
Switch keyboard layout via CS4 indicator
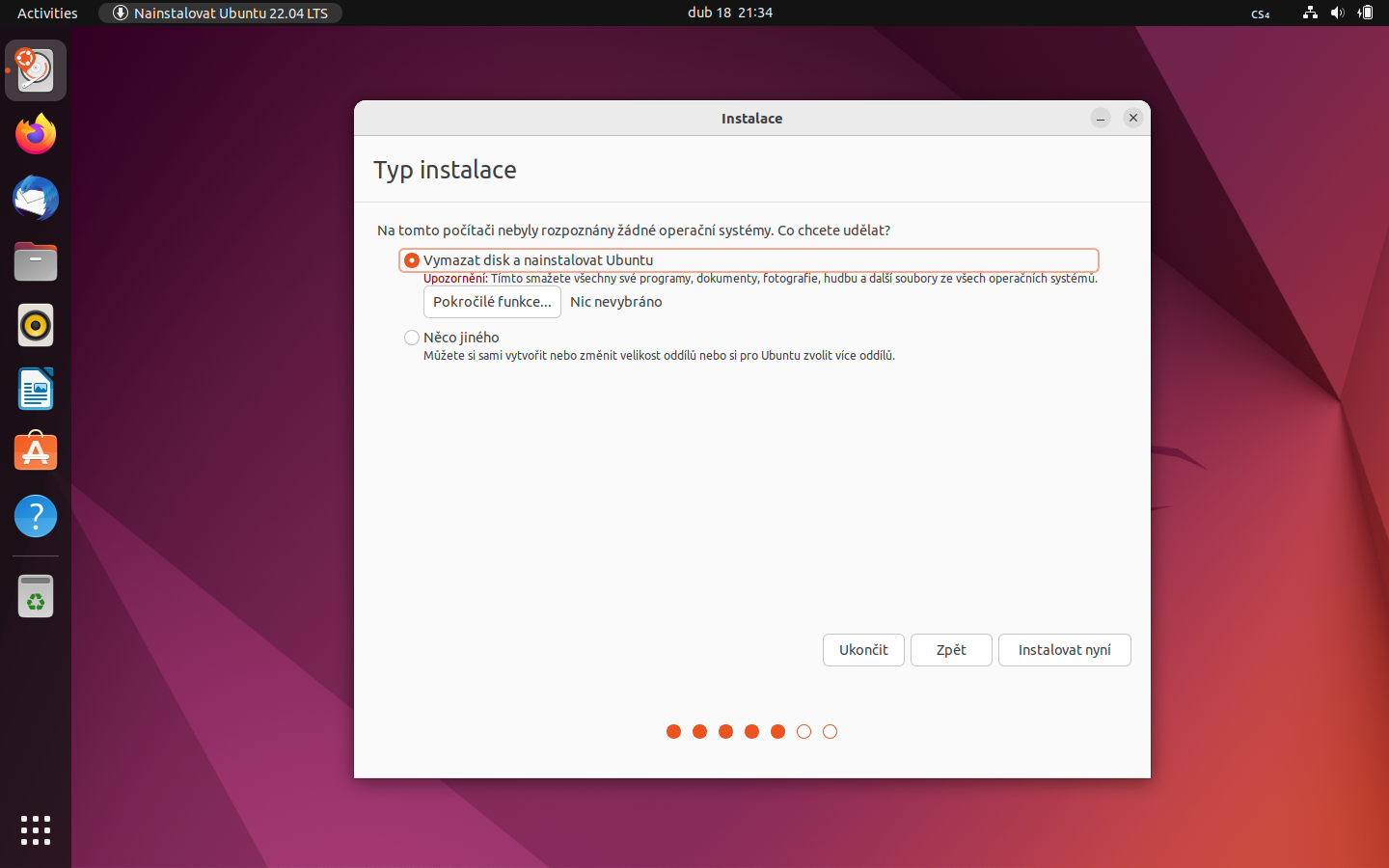(1261, 13)
